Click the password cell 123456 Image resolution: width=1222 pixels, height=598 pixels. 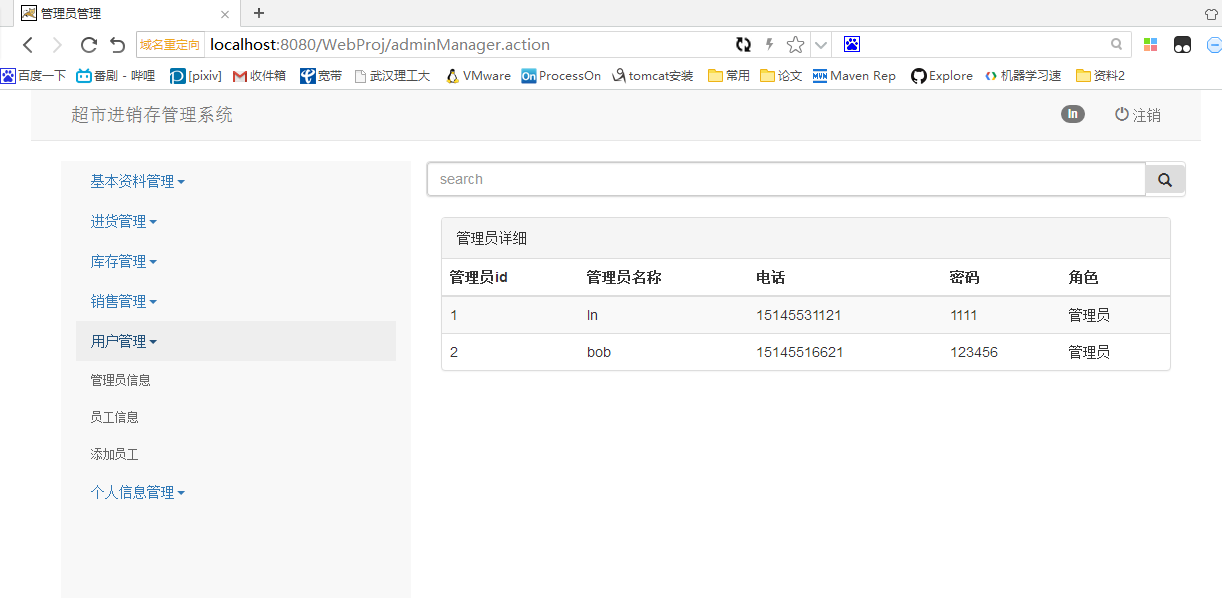click(974, 352)
